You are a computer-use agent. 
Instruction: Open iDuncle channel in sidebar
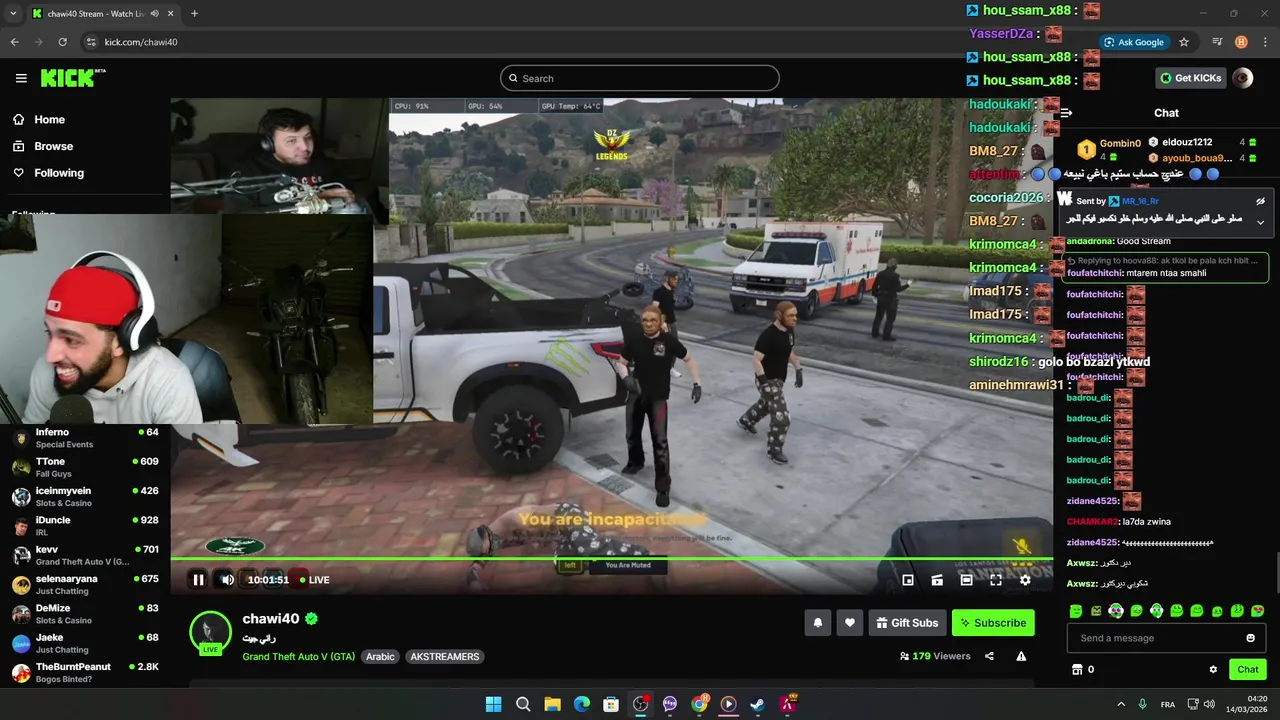tap(85, 526)
